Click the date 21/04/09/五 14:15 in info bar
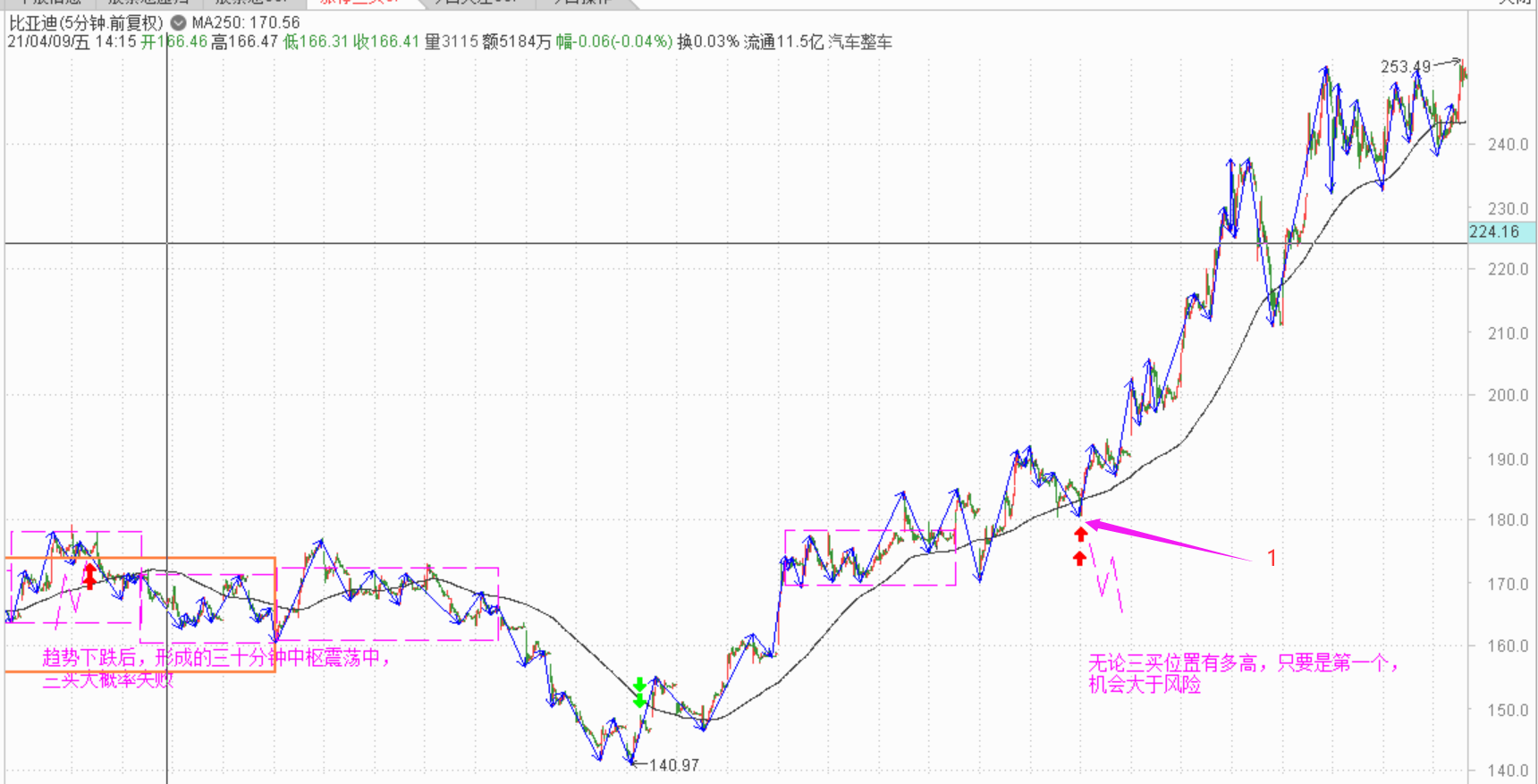The image size is (1538, 784). [72, 42]
